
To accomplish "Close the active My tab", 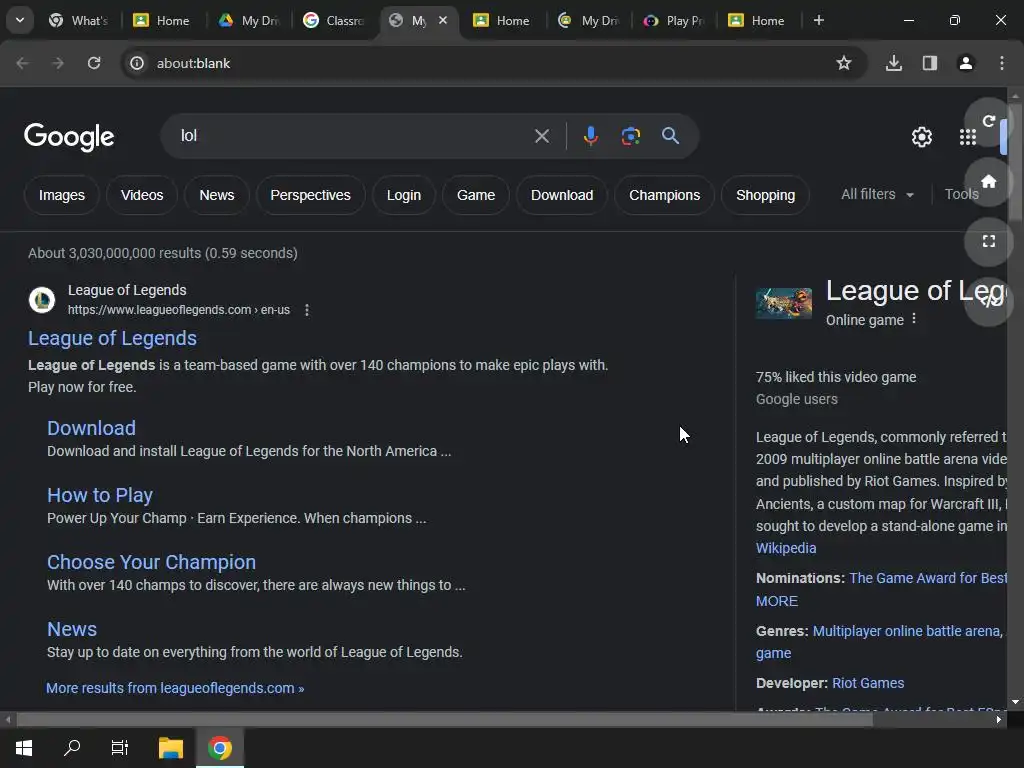I will coord(443,20).
